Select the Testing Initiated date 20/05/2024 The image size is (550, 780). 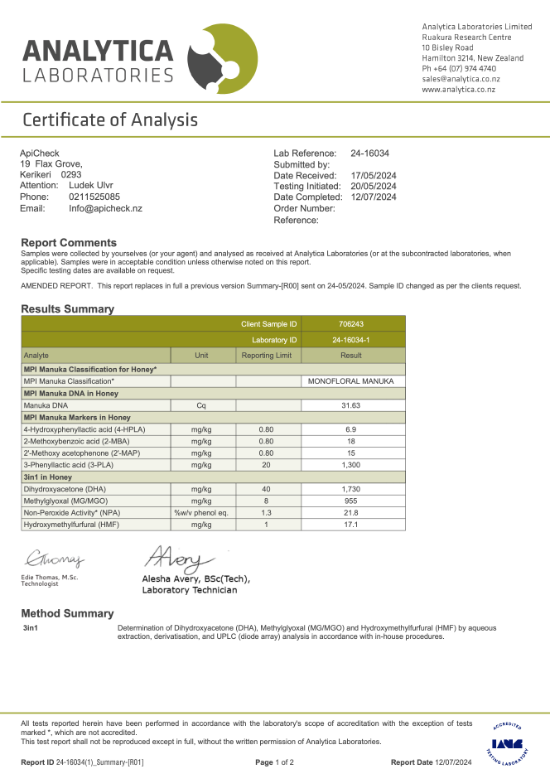coord(373,186)
